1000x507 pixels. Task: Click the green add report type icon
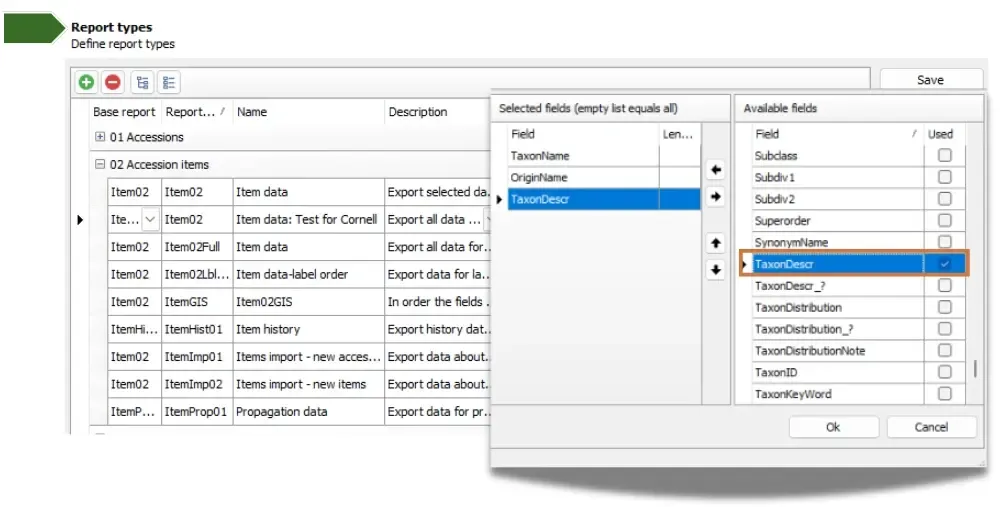click(x=87, y=82)
